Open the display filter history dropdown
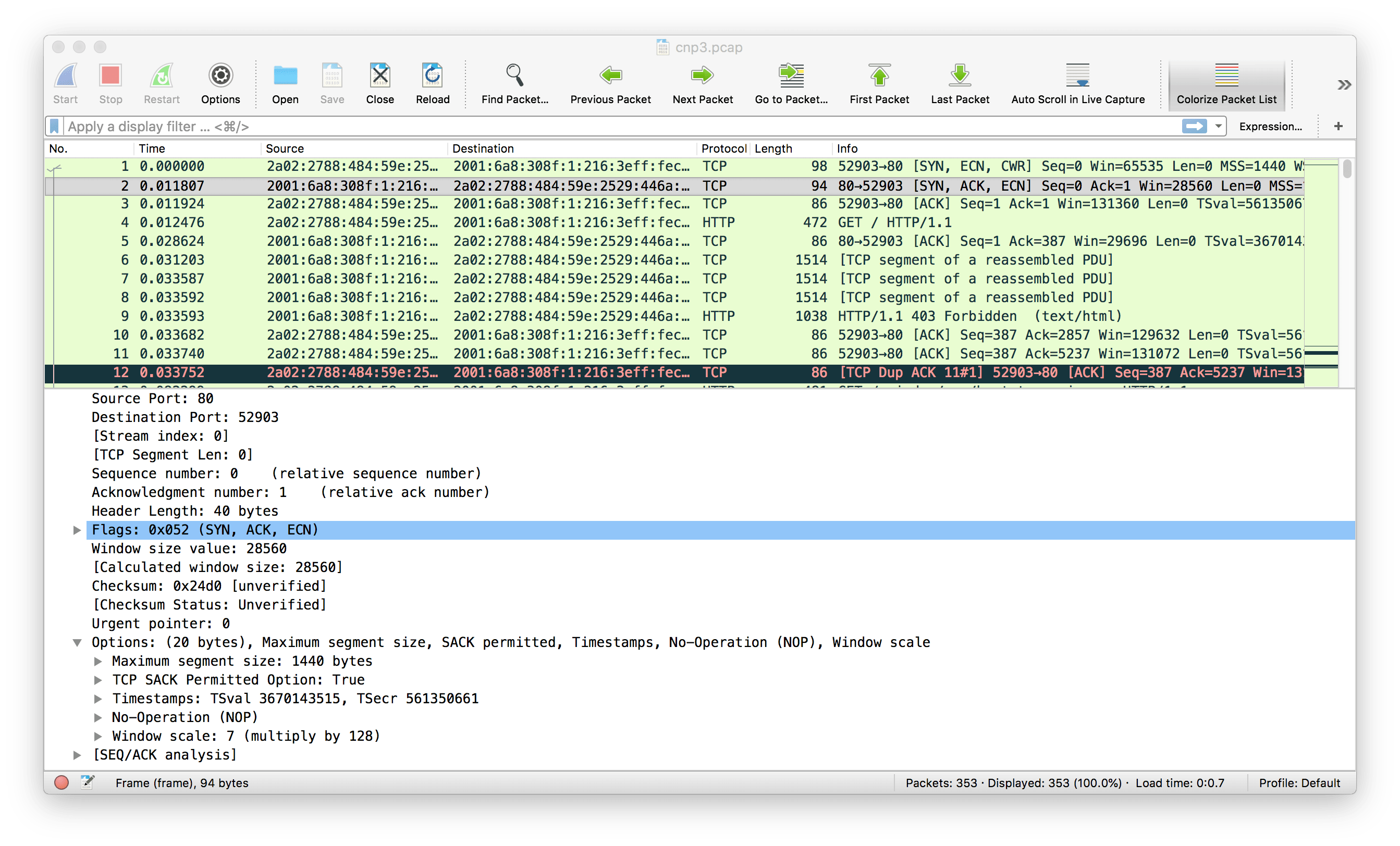The width and height of the screenshot is (1400, 846). pos(1218,126)
